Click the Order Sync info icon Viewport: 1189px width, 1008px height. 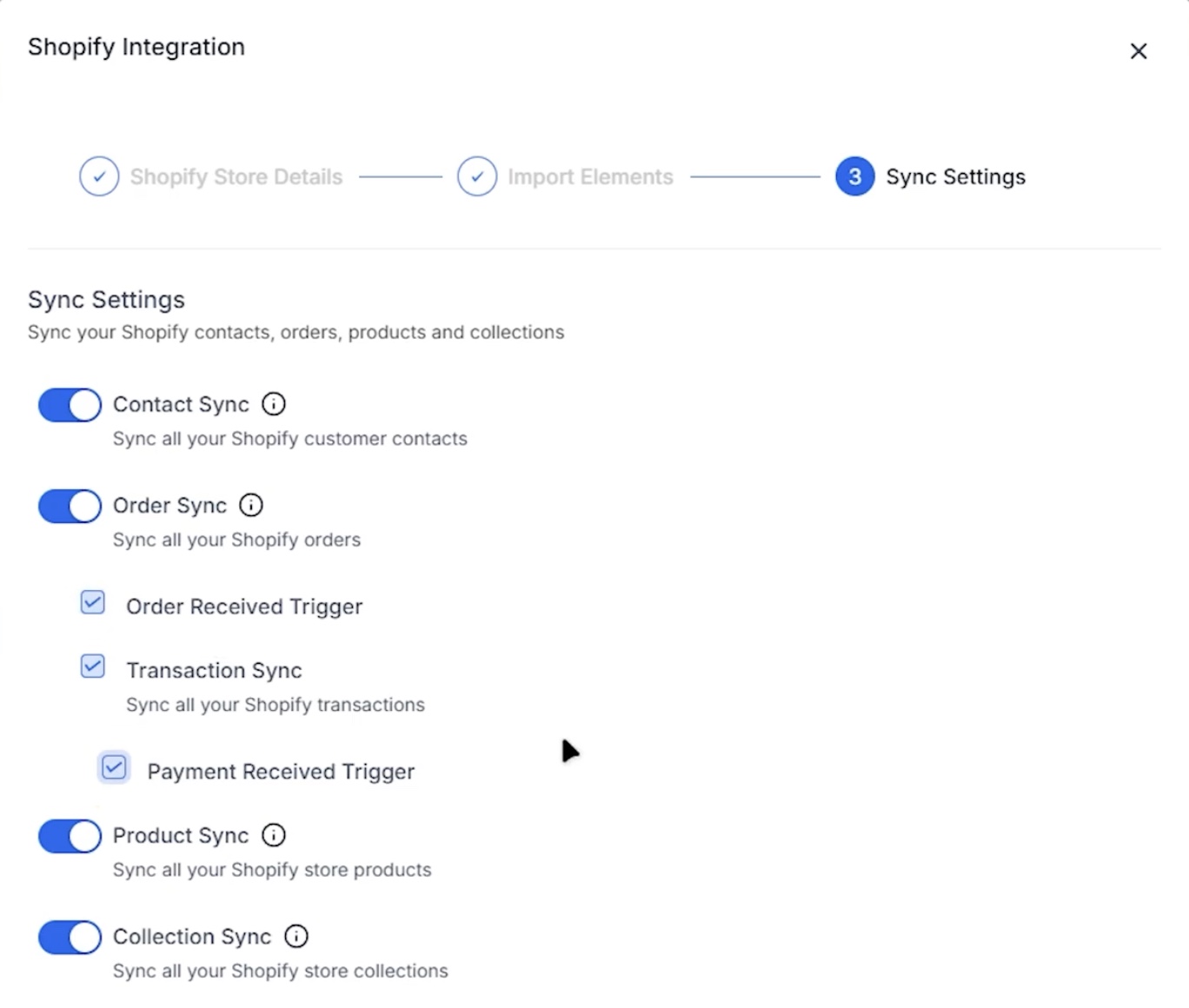click(x=251, y=505)
